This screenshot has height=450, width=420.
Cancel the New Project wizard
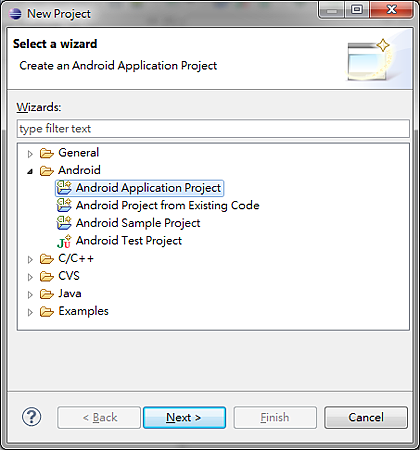(x=366, y=417)
